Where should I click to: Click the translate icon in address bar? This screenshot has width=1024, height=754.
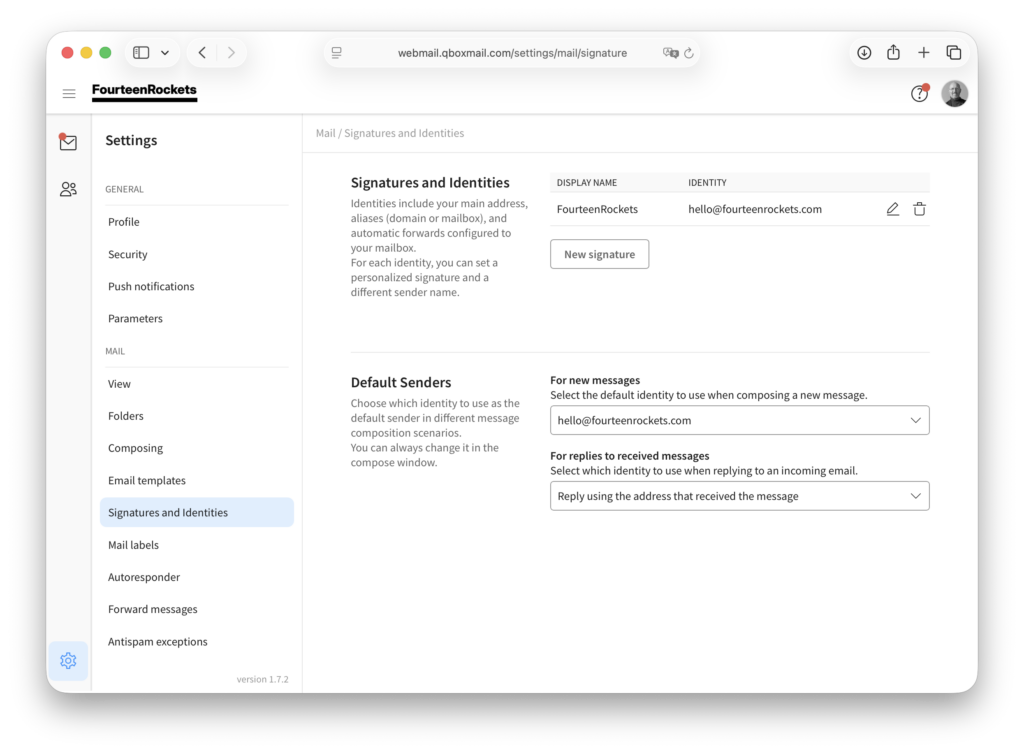(x=670, y=53)
